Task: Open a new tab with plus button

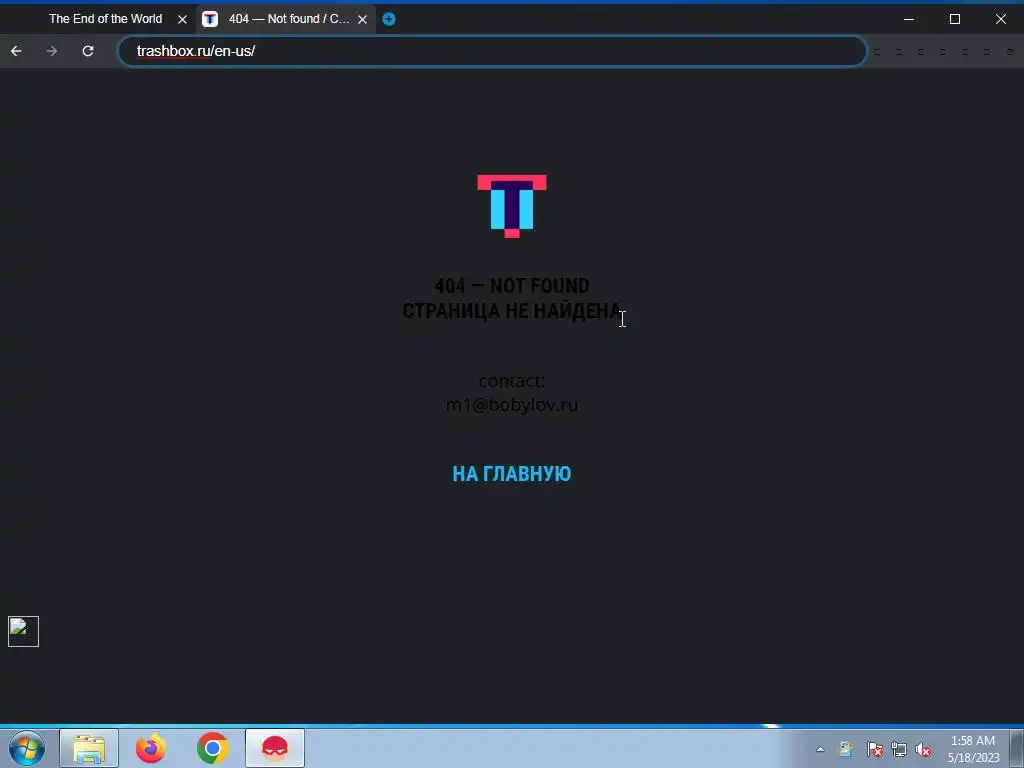Action: tap(389, 19)
